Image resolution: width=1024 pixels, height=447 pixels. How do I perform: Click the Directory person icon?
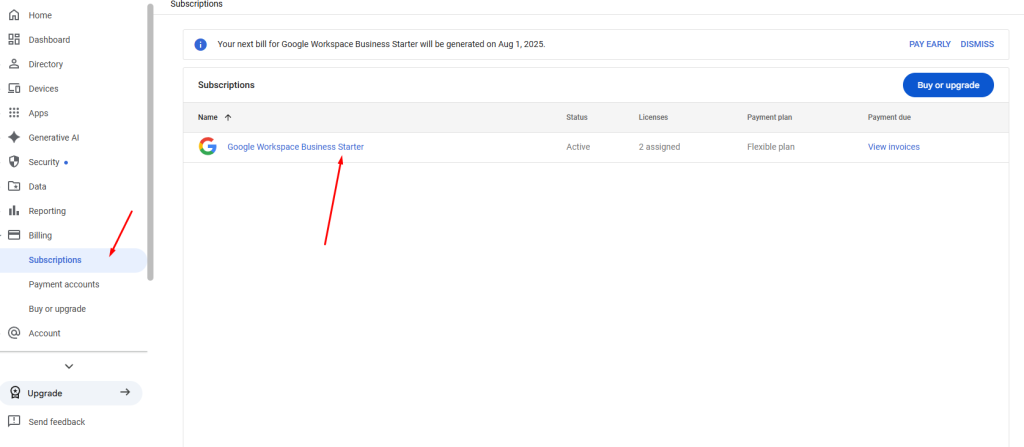(x=14, y=64)
